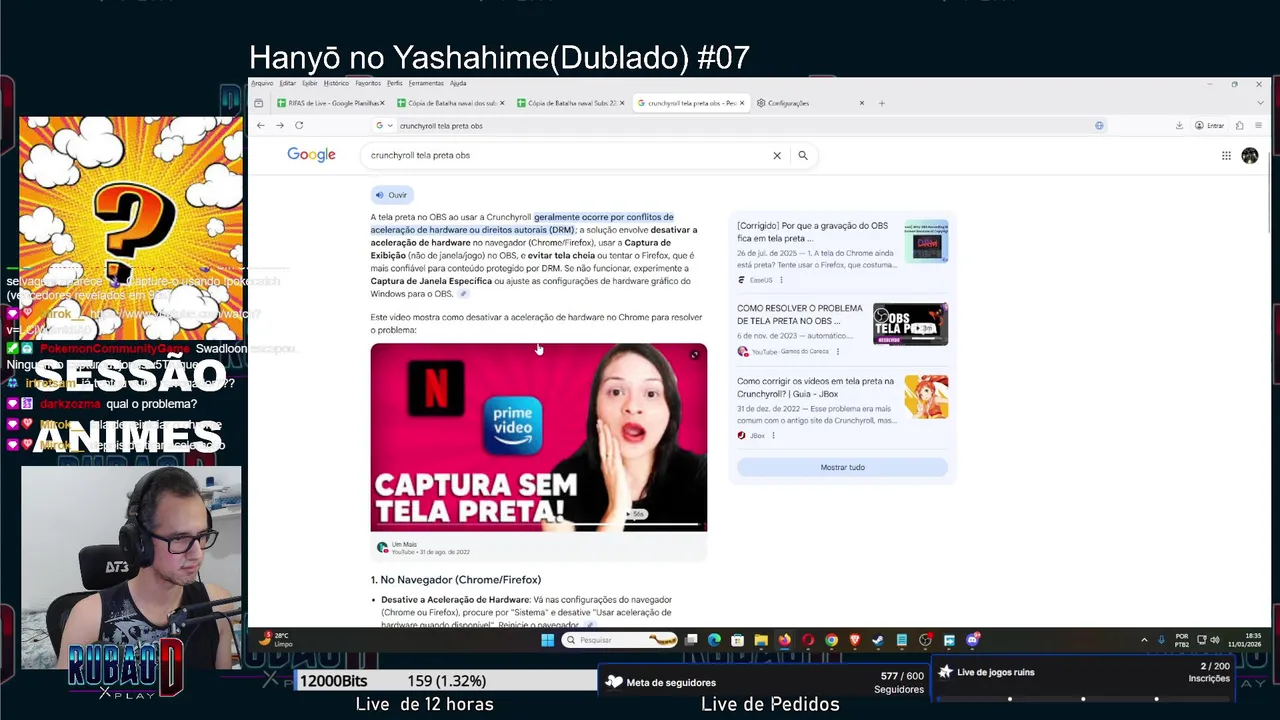Open the search engine dropdown in address bar

click(383, 125)
